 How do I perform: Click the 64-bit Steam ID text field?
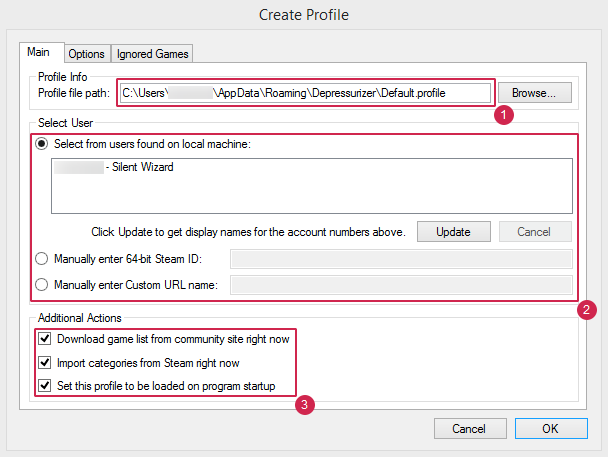coord(400,260)
